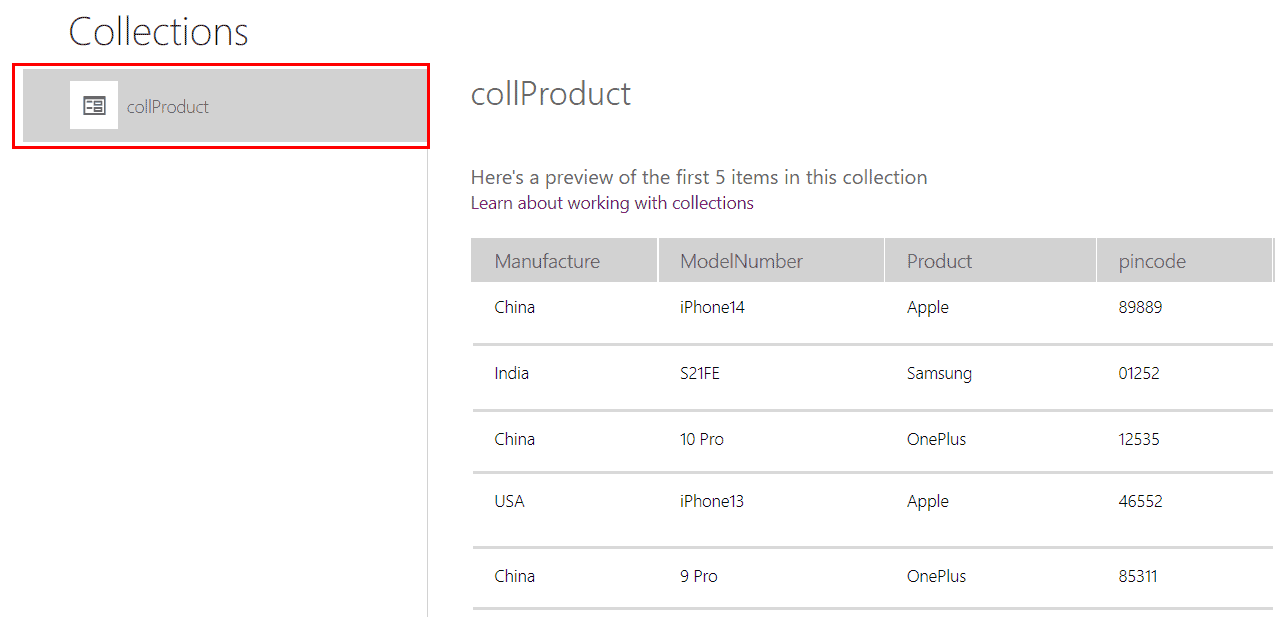
Task: Click the 10 Pro model cell
Action: (x=702, y=439)
